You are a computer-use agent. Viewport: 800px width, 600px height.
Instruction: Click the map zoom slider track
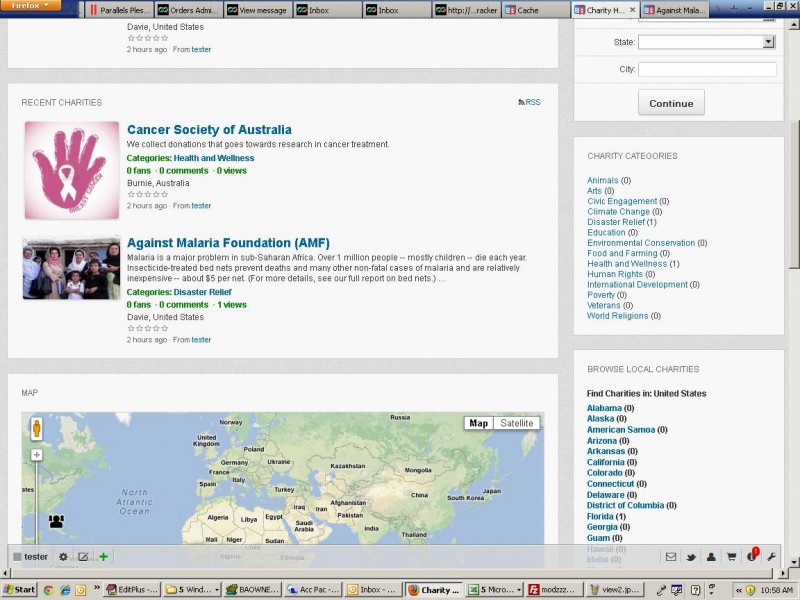(x=36, y=503)
